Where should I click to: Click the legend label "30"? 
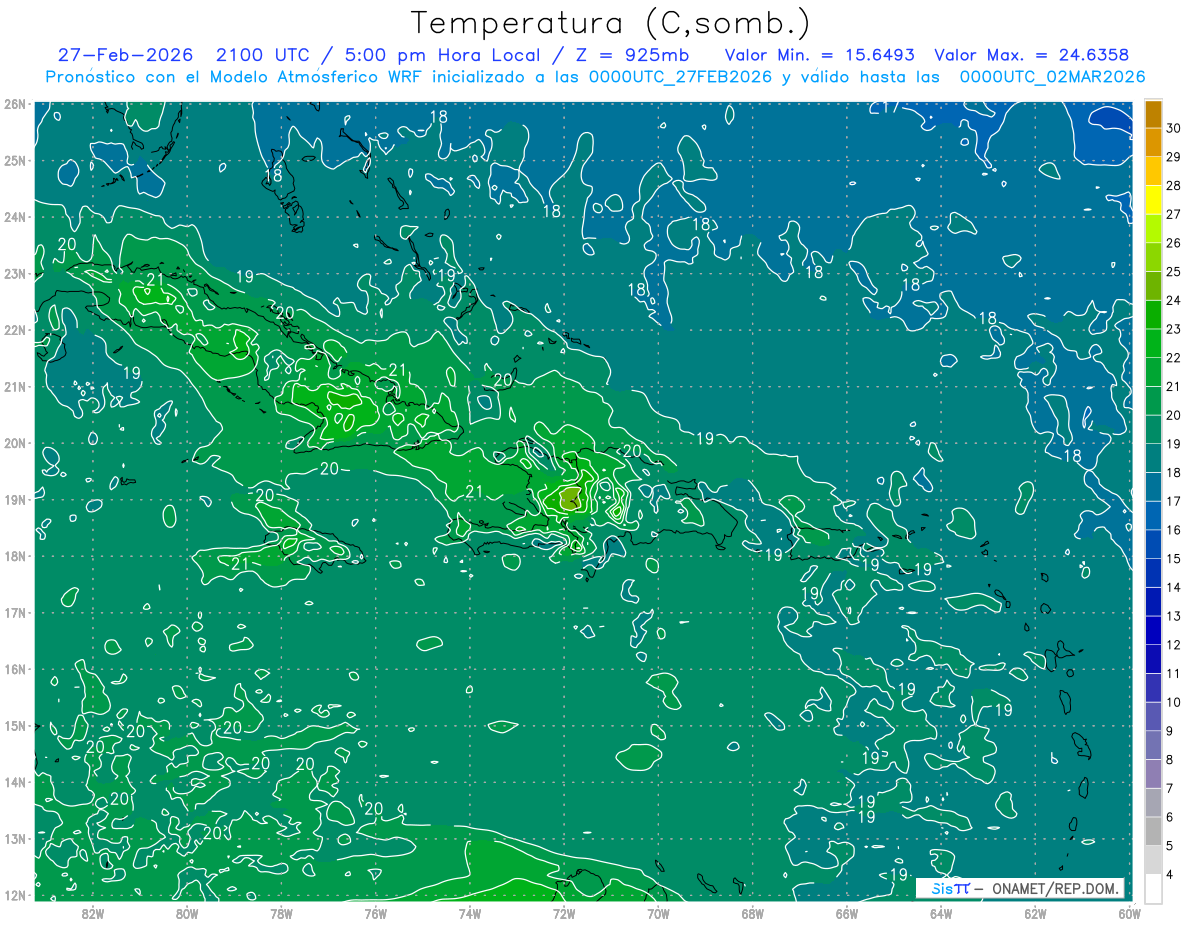click(1174, 128)
